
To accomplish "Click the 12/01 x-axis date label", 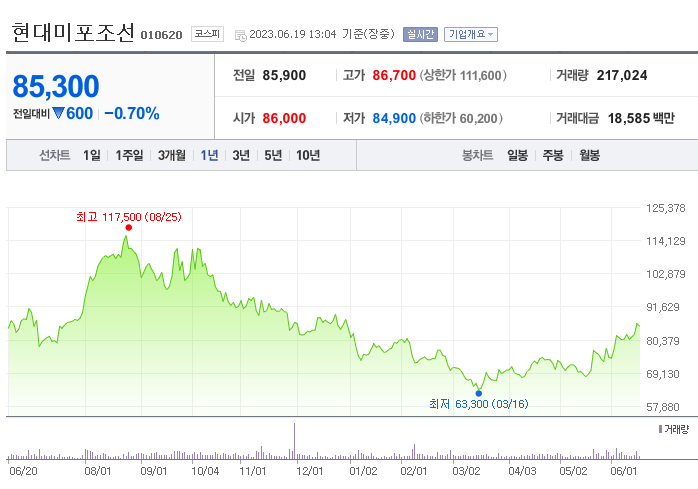I will [310, 471].
